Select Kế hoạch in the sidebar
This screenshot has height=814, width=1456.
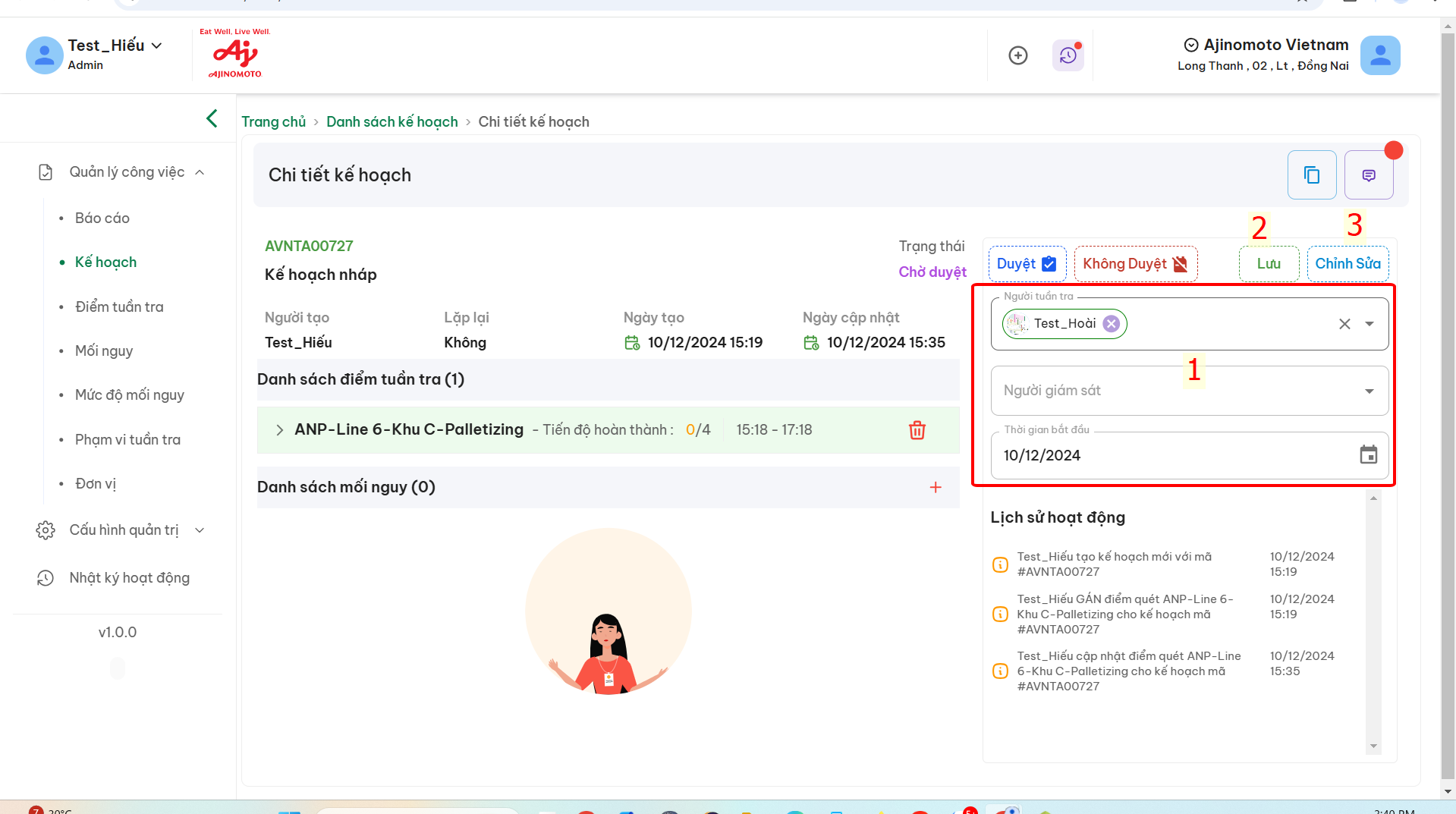[105, 262]
